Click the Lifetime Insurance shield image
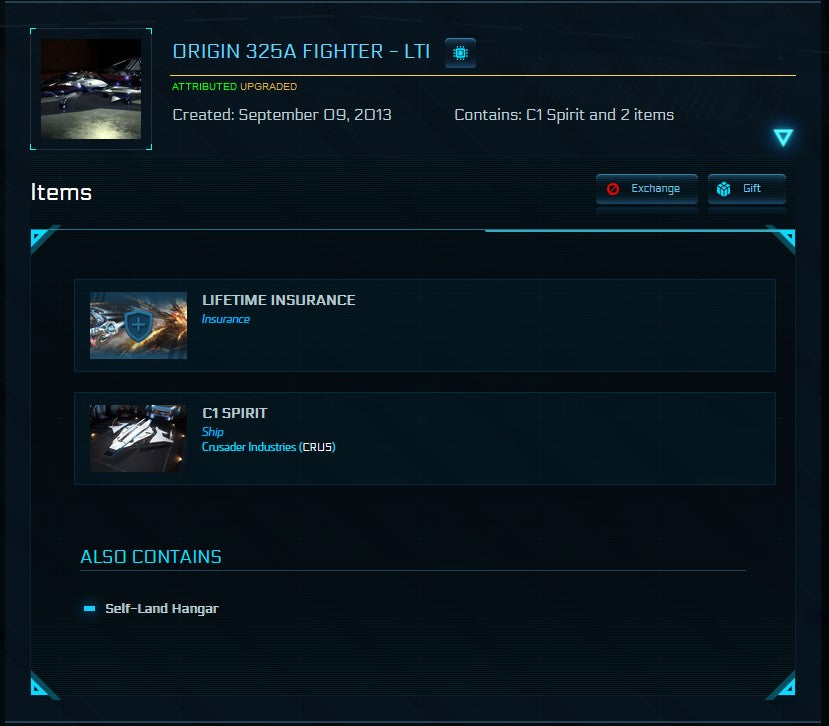Screen dimensions: 829x726 pos(138,325)
